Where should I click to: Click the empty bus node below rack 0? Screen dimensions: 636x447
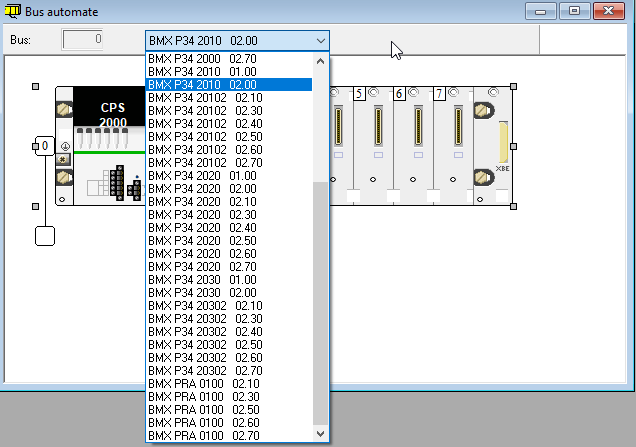click(44, 236)
